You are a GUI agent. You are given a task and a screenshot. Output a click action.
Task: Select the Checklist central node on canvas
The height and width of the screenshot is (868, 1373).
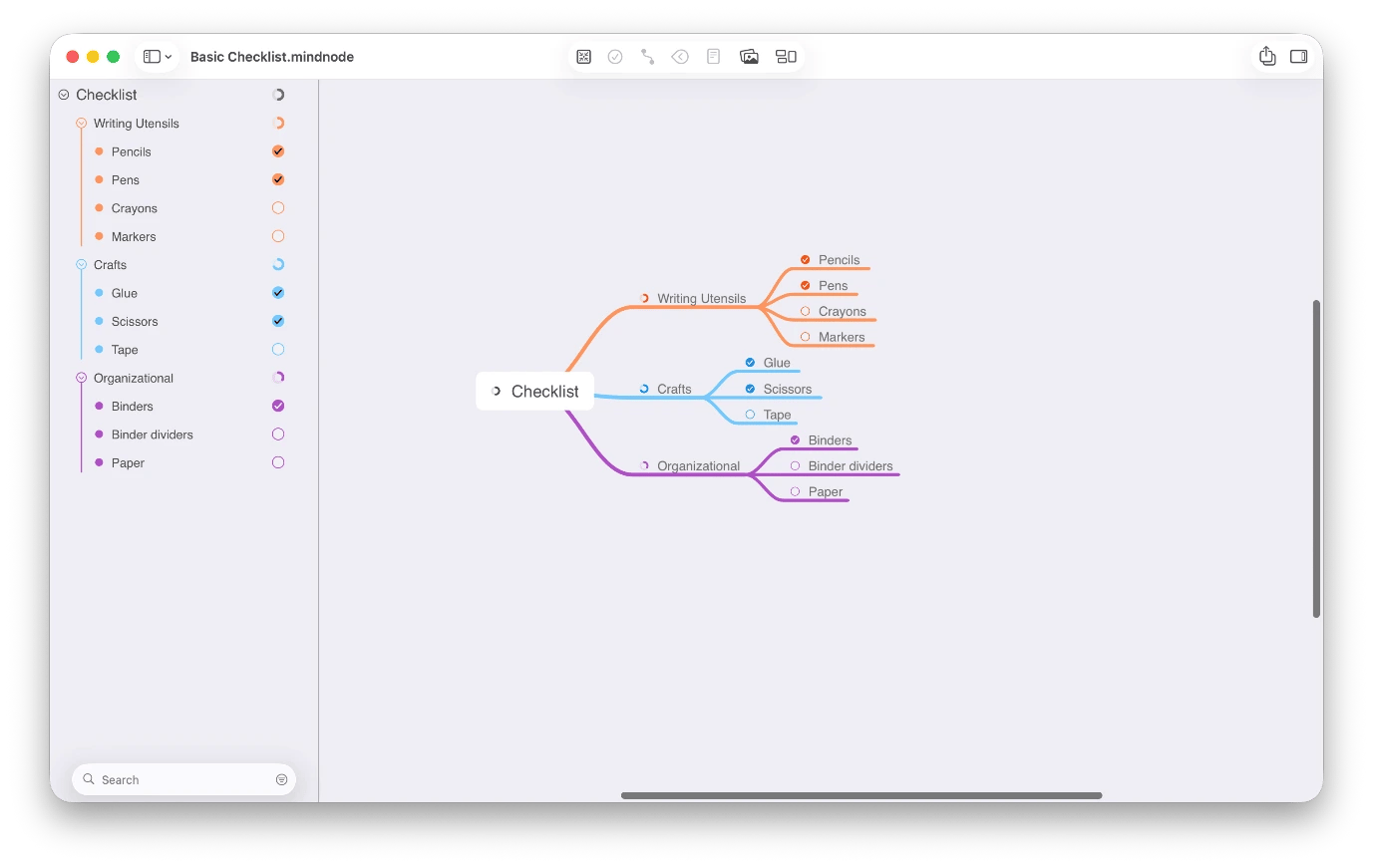pyautogui.click(x=535, y=391)
